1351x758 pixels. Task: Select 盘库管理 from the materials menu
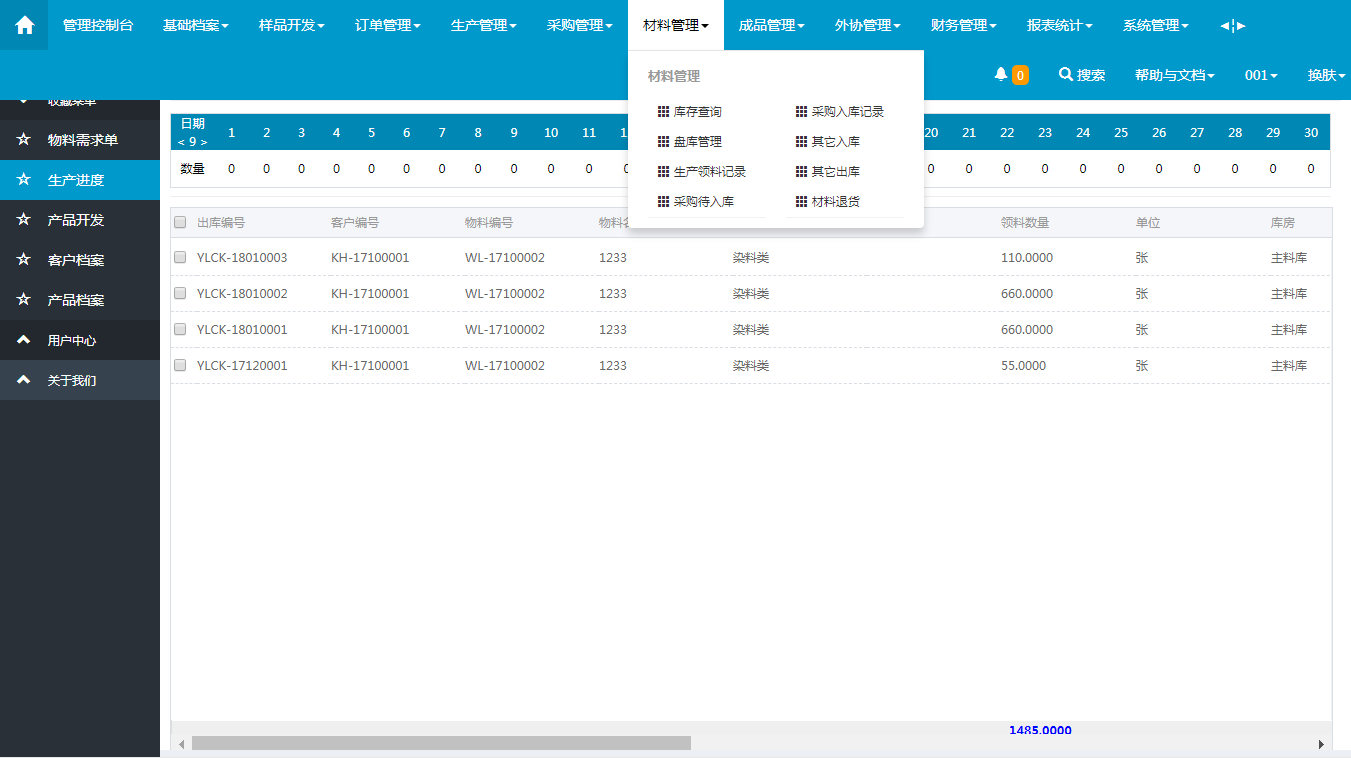click(x=697, y=142)
